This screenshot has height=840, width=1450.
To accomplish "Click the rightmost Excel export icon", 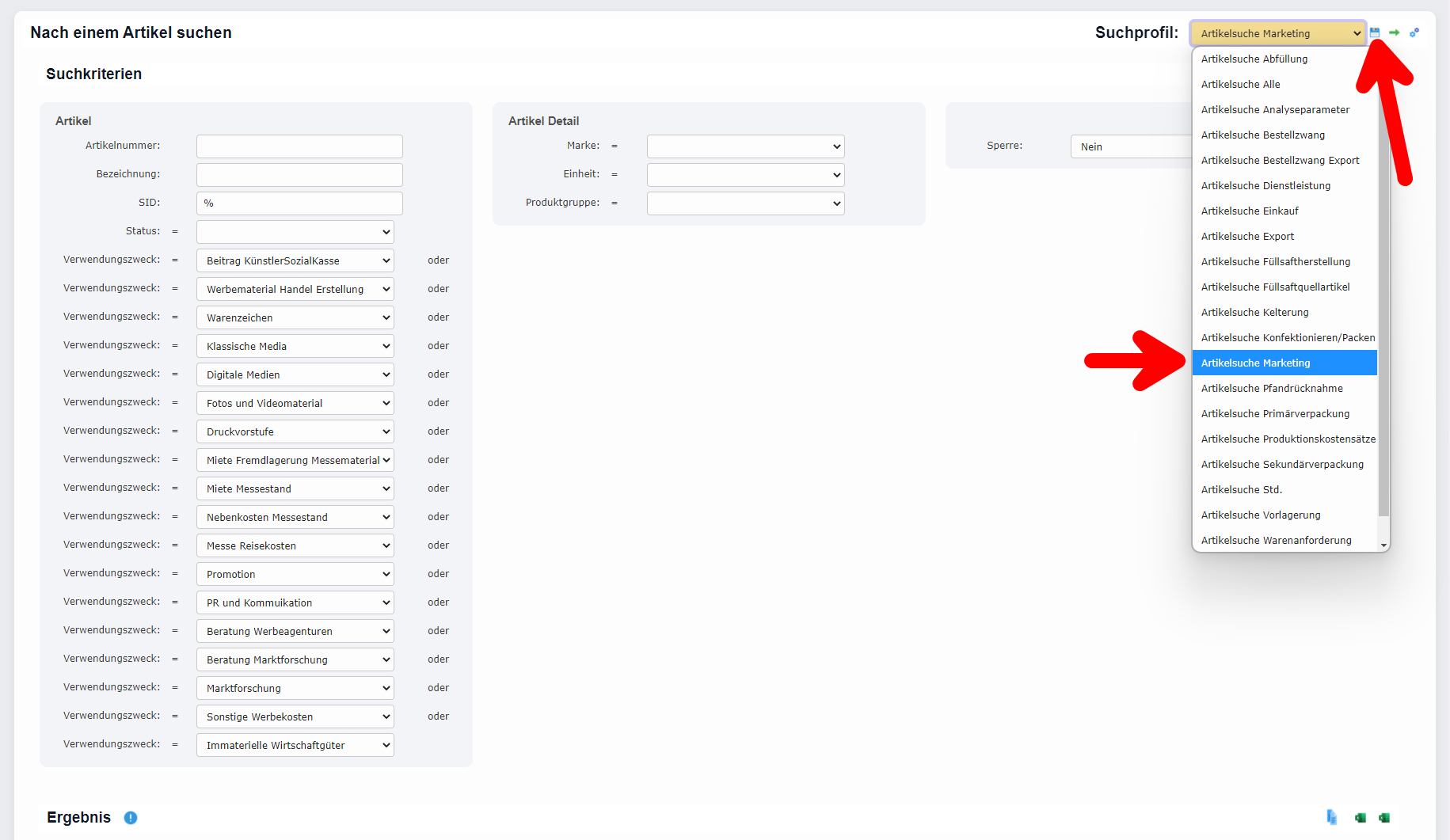I will tap(1384, 818).
